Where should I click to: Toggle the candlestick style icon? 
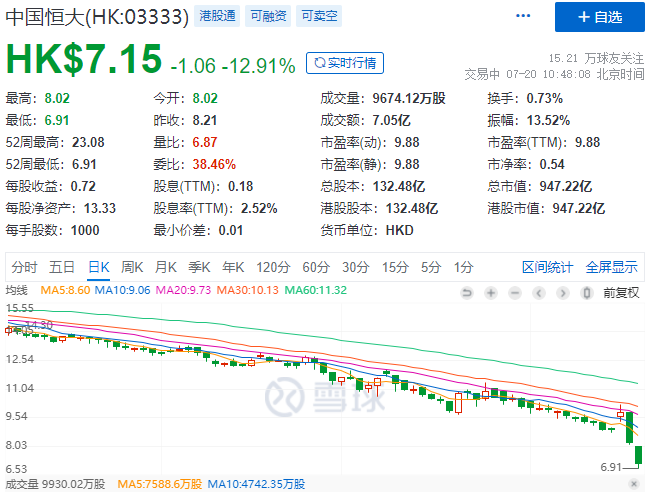click(x=587, y=293)
